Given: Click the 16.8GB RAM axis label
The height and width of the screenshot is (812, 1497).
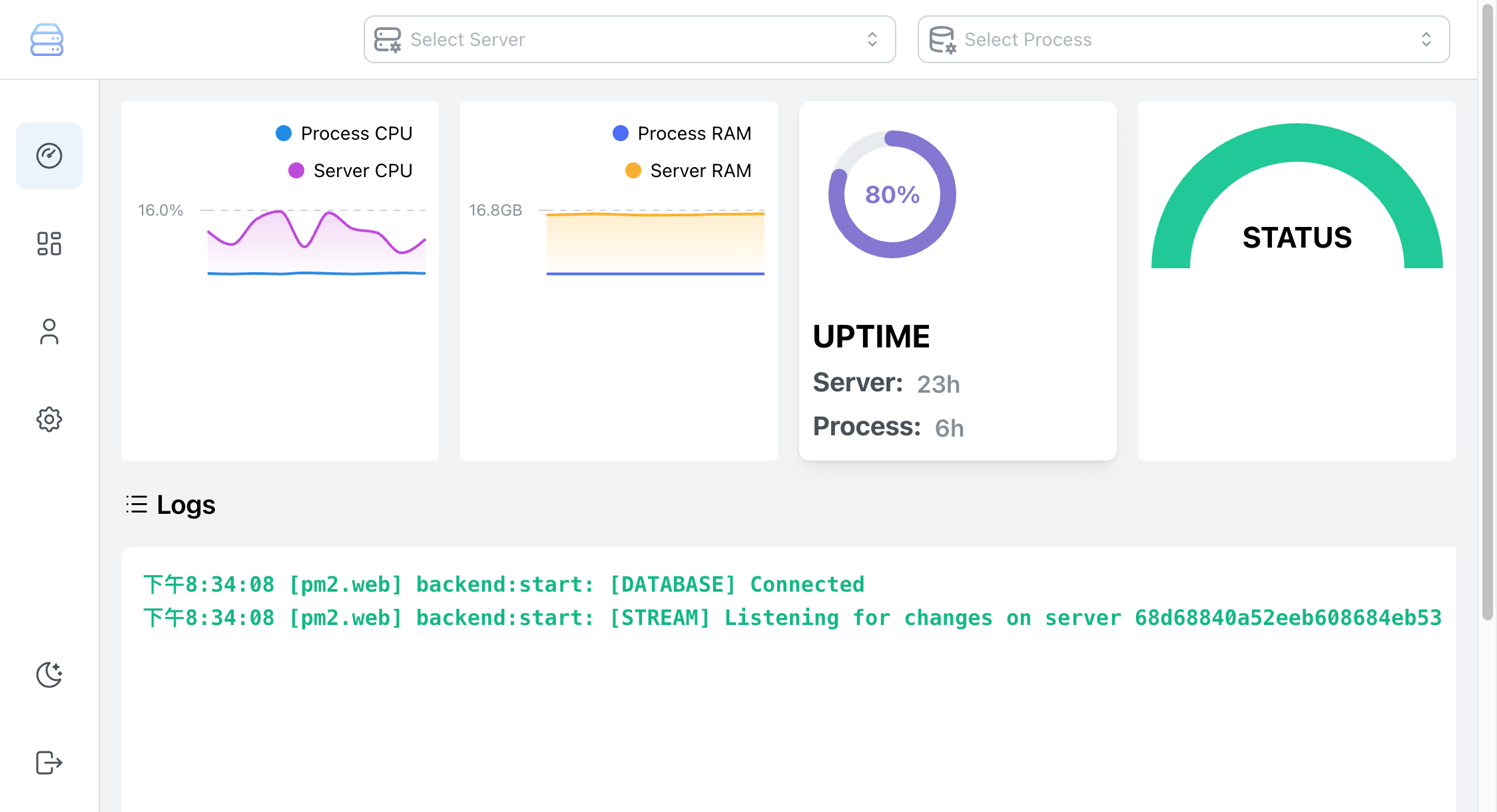Looking at the screenshot, I should pos(495,210).
